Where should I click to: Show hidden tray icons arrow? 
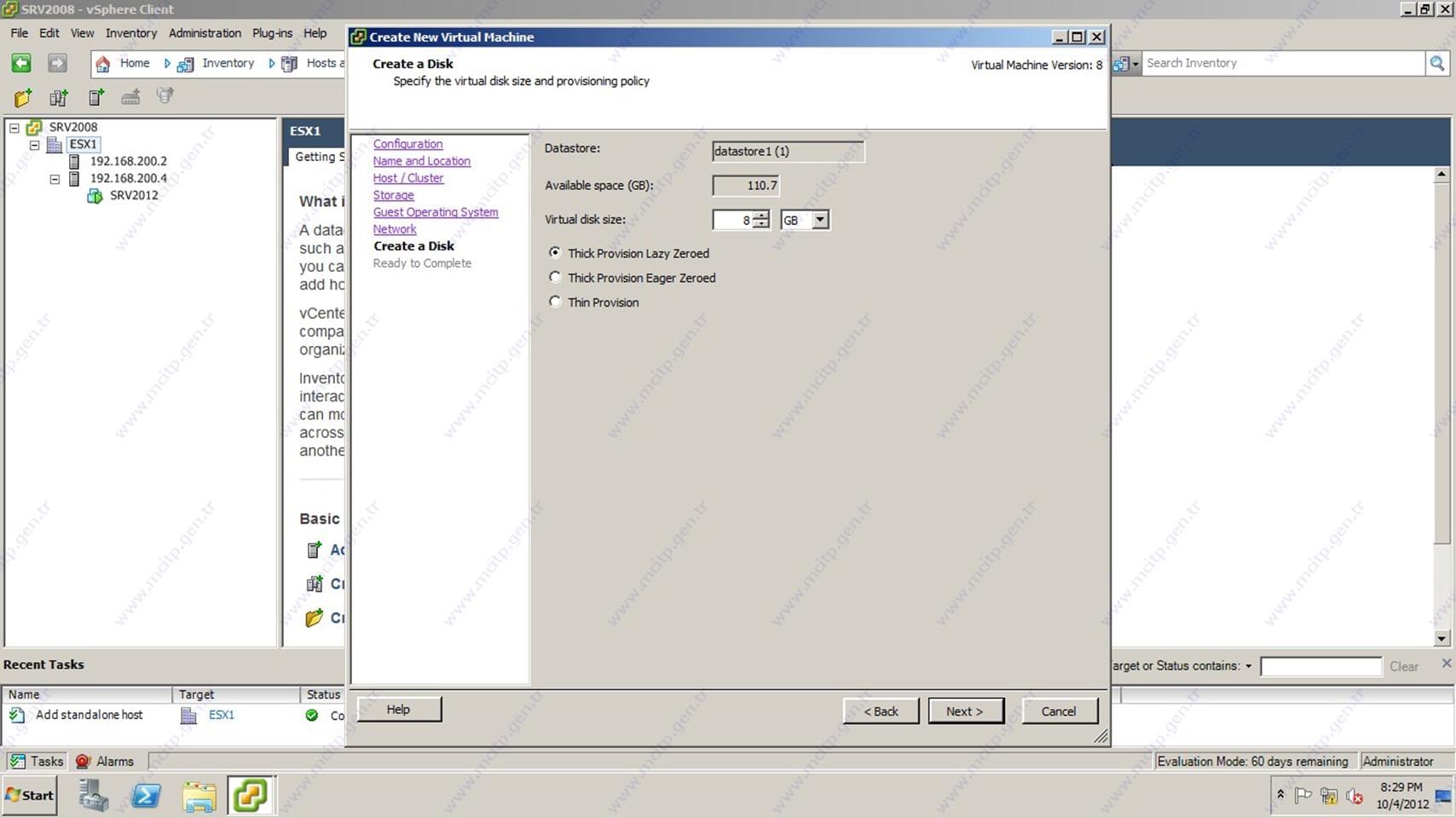point(1280,794)
